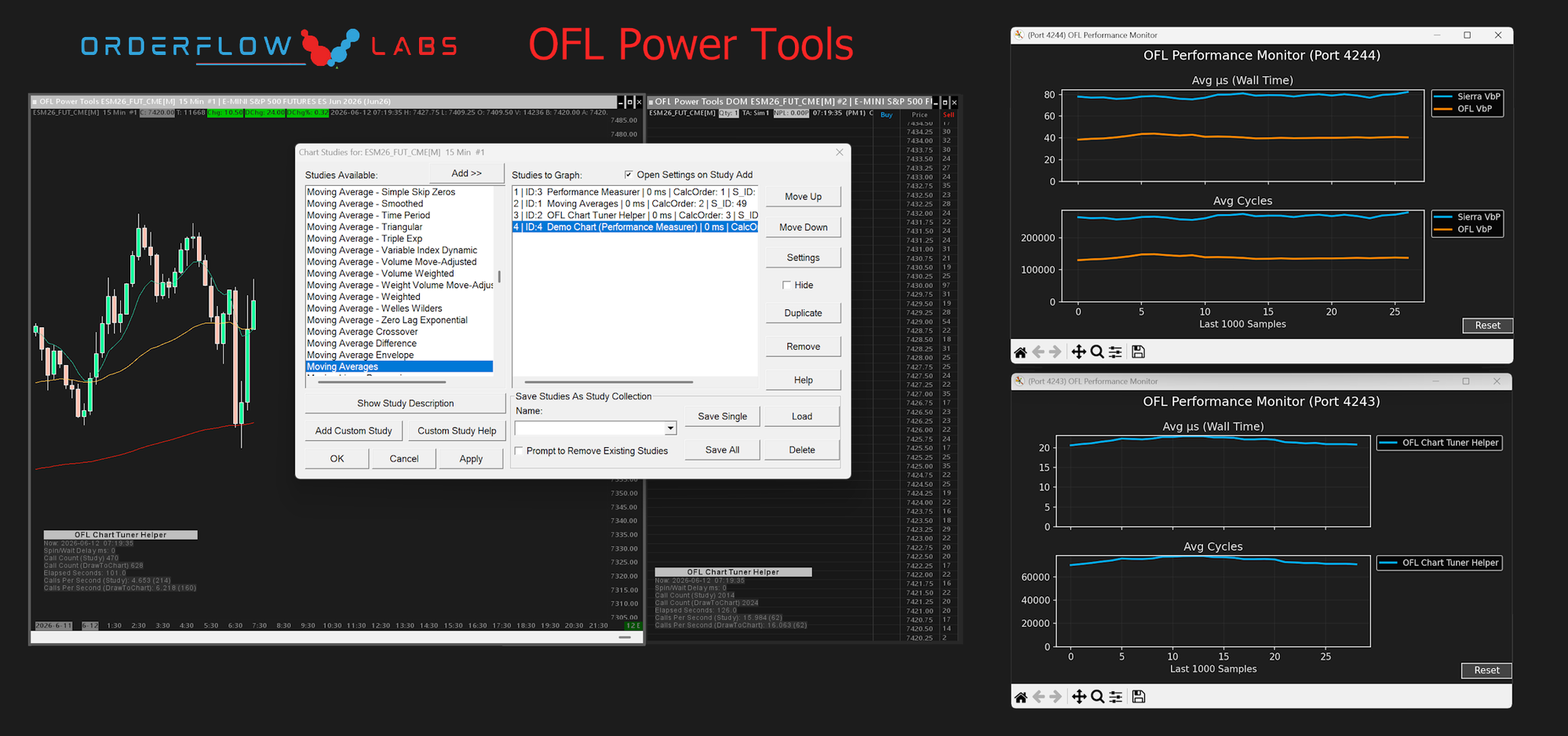Click app icon in Port 4243 monitor title bar
The image size is (1568, 736).
1019,381
